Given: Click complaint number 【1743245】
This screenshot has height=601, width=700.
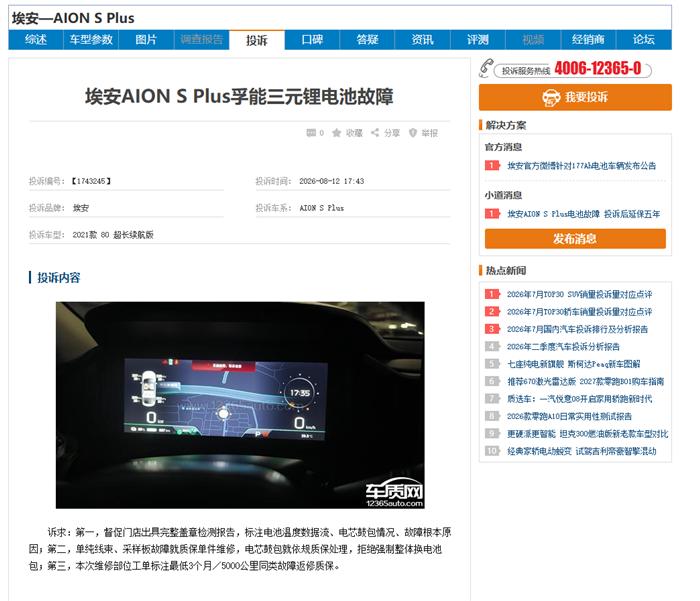Looking at the screenshot, I should pyautogui.click(x=91, y=181).
